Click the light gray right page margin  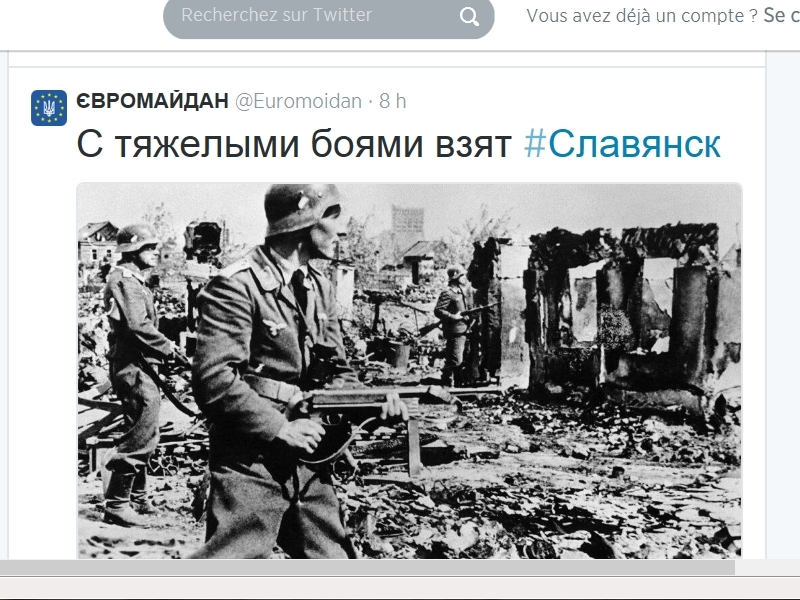click(x=783, y=306)
